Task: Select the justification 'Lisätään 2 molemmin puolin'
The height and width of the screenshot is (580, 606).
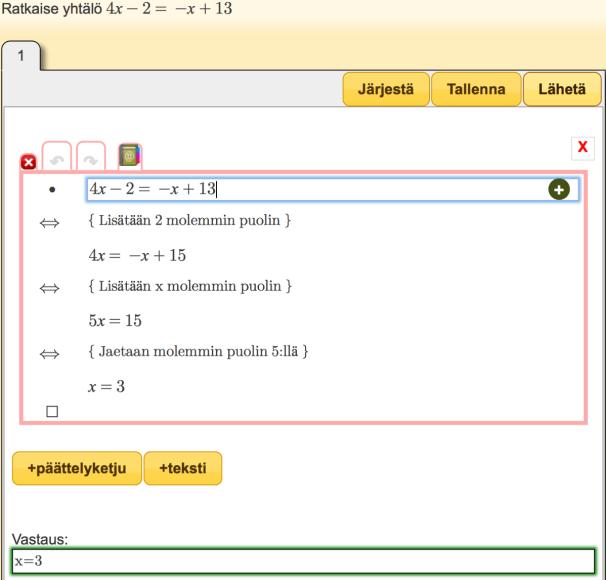Action: (x=189, y=221)
